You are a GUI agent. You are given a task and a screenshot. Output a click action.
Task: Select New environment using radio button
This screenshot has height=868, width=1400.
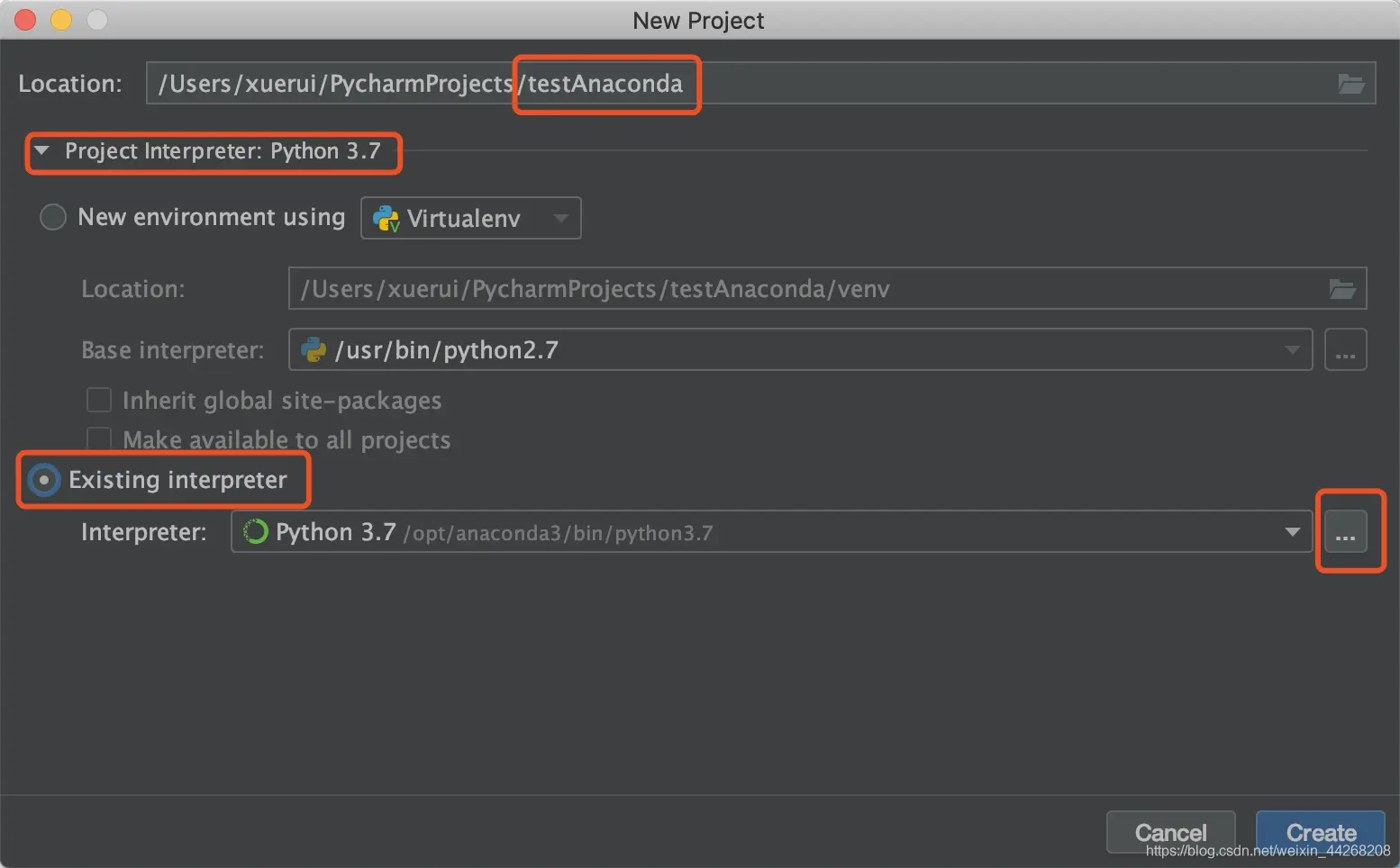(53, 217)
